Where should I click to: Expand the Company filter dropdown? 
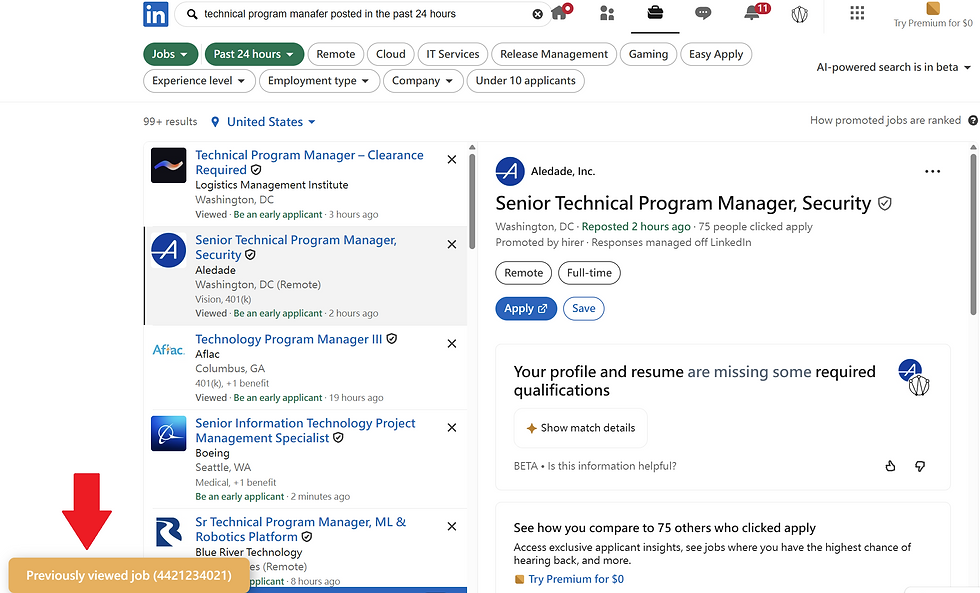point(423,81)
